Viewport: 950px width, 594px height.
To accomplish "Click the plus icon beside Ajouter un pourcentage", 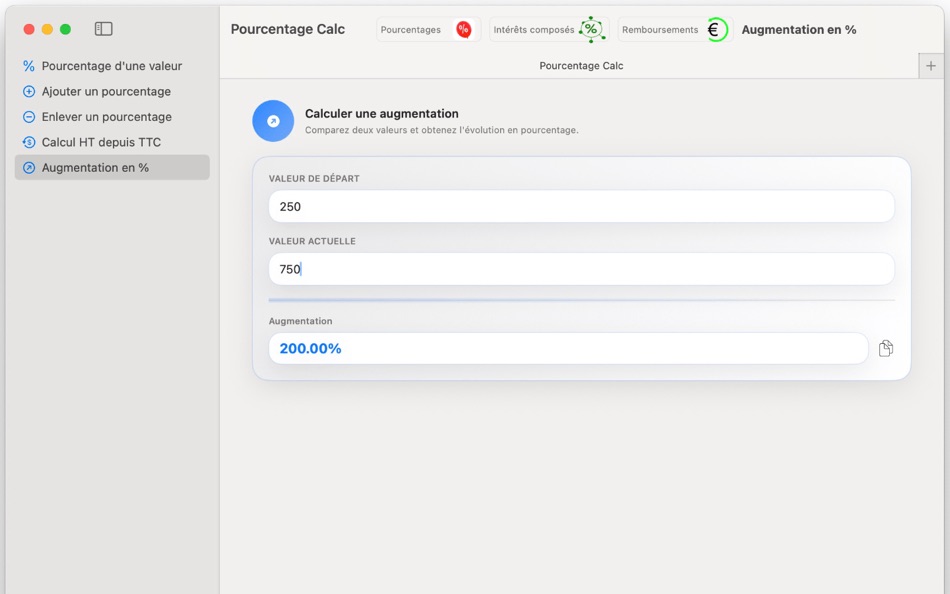I will (27, 91).
